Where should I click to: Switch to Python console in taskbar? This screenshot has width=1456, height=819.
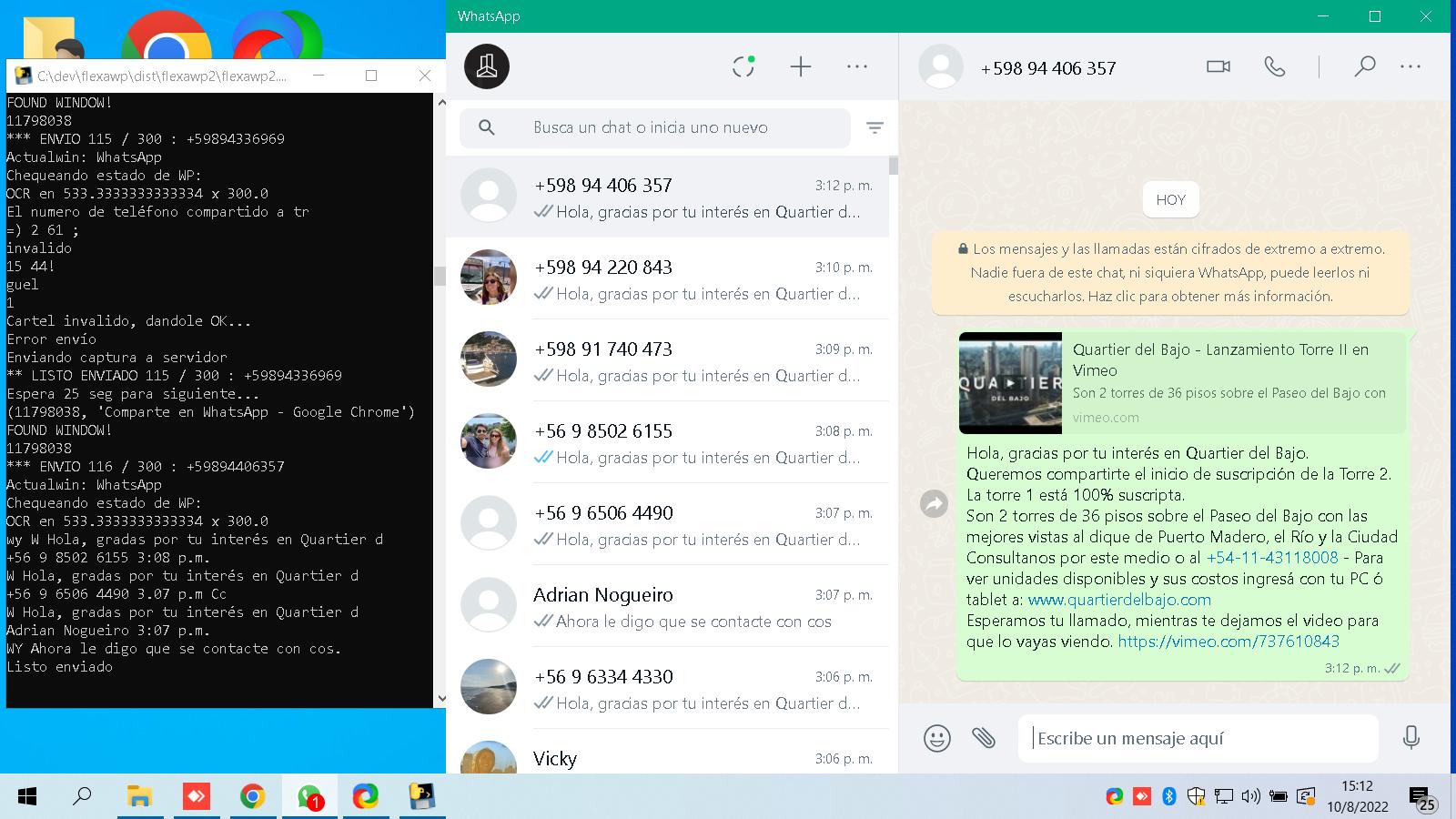pos(422,797)
